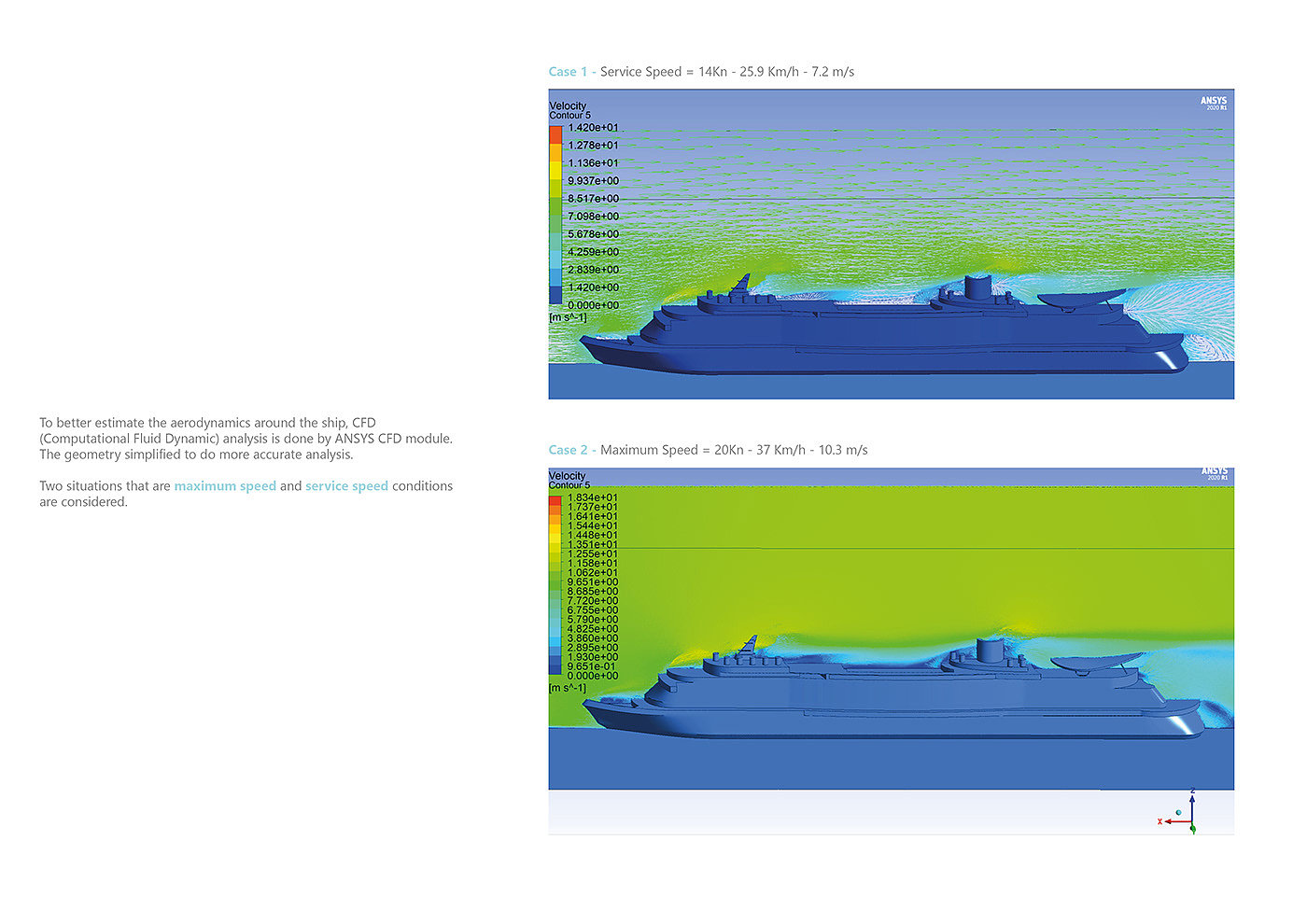Image resolution: width=1307 pixels, height=924 pixels.
Task: Click the funnel on the Case 1 ship
Action: pos(977,287)
